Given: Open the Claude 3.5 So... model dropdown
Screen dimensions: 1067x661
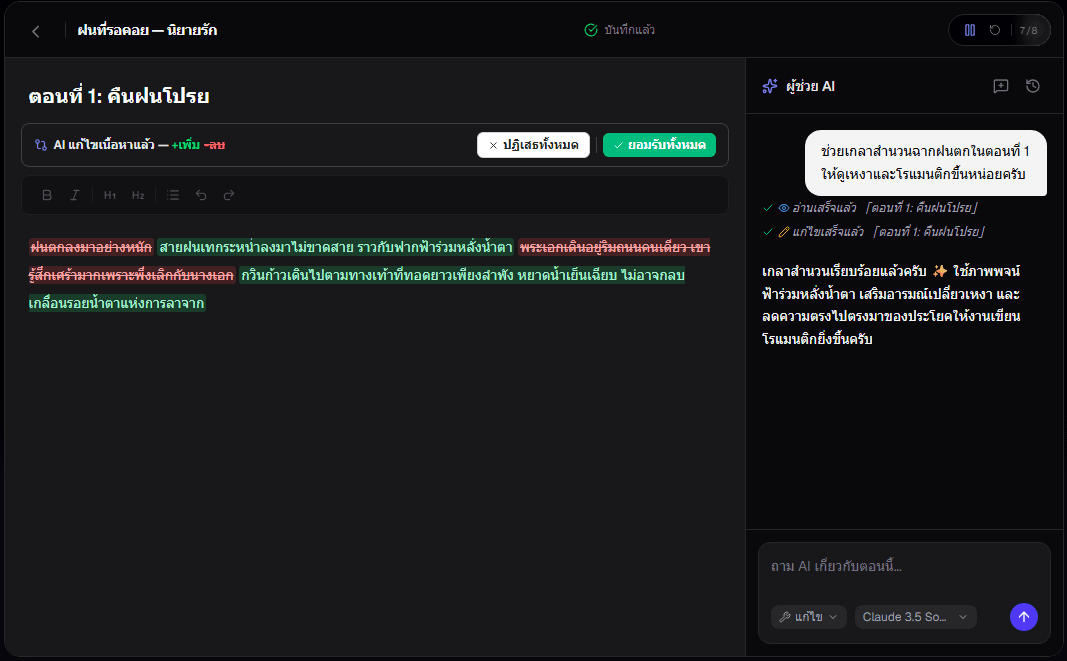Looking at the screenshot, I should (915, 617).
